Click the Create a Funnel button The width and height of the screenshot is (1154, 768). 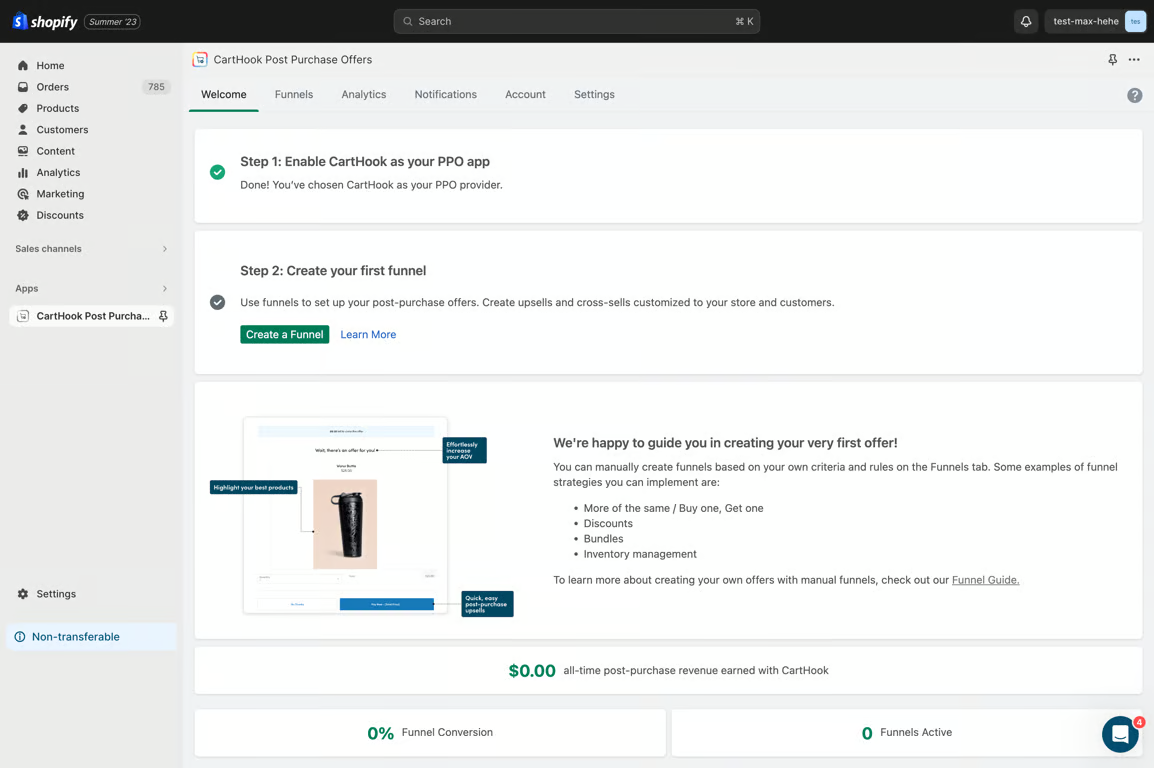pos(284,334)
